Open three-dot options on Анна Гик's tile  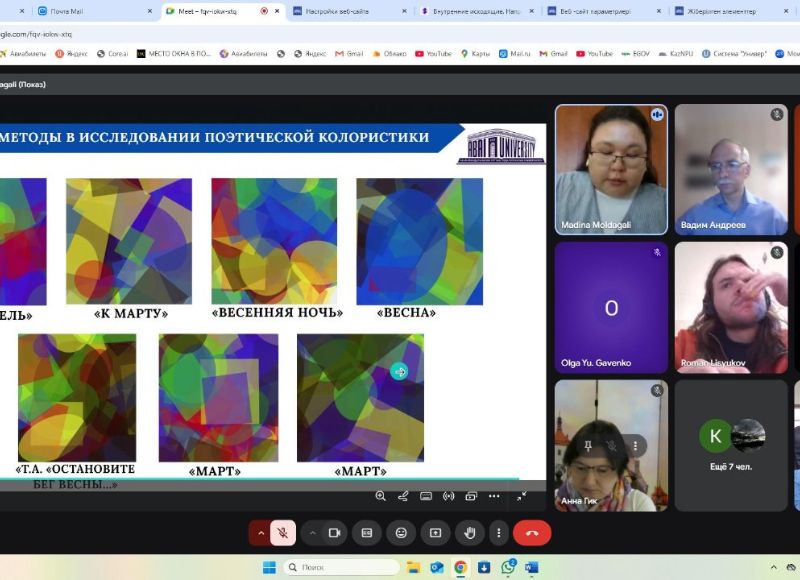click(x=633, y=445)
